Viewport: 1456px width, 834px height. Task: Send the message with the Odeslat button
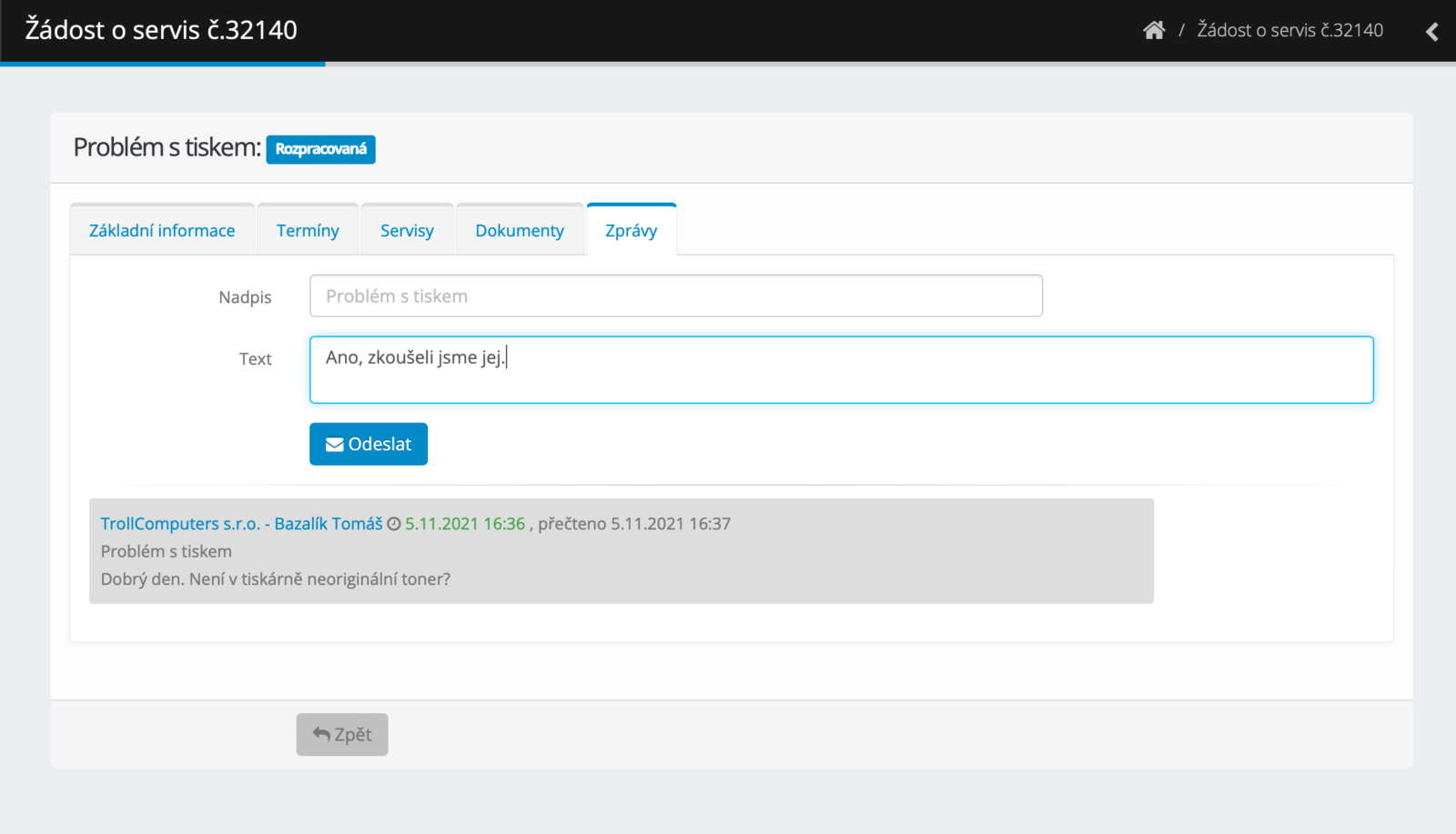(x=369, y=444)
